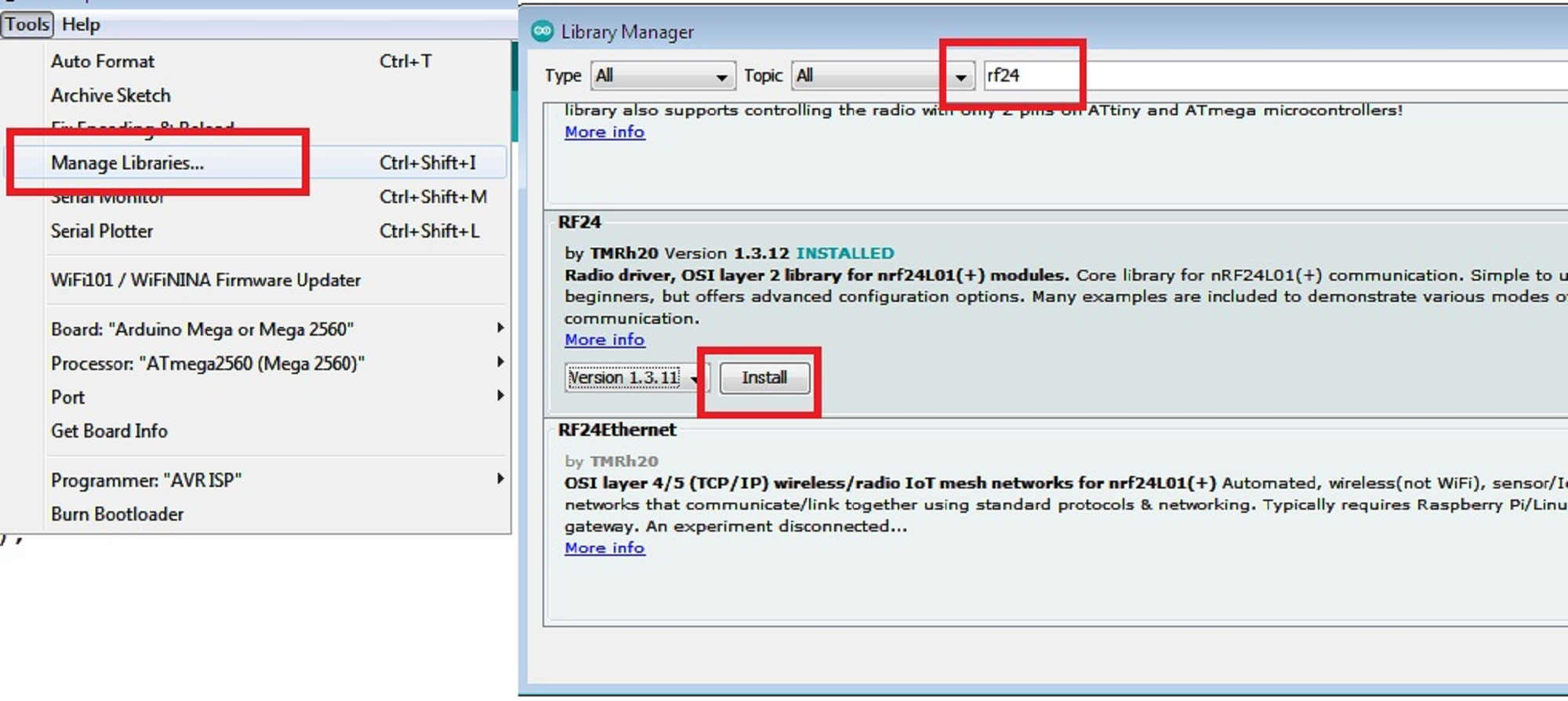Click the Ctrl+T shortcut text
Image resolution: width=1568 pixels, height=701 pixels.
pos(405,61)
